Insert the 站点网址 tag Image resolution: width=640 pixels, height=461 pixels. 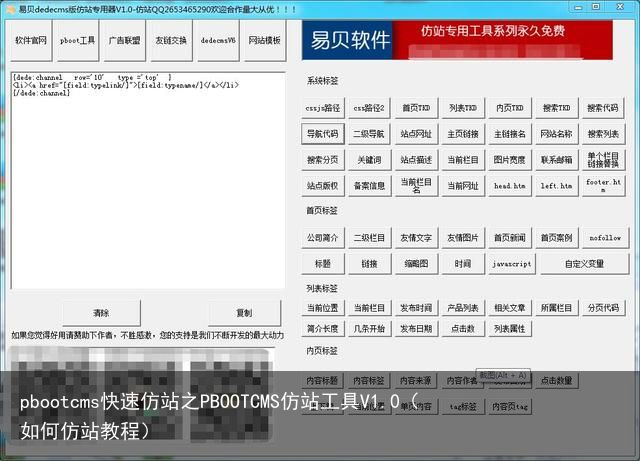tap(416, 134)
